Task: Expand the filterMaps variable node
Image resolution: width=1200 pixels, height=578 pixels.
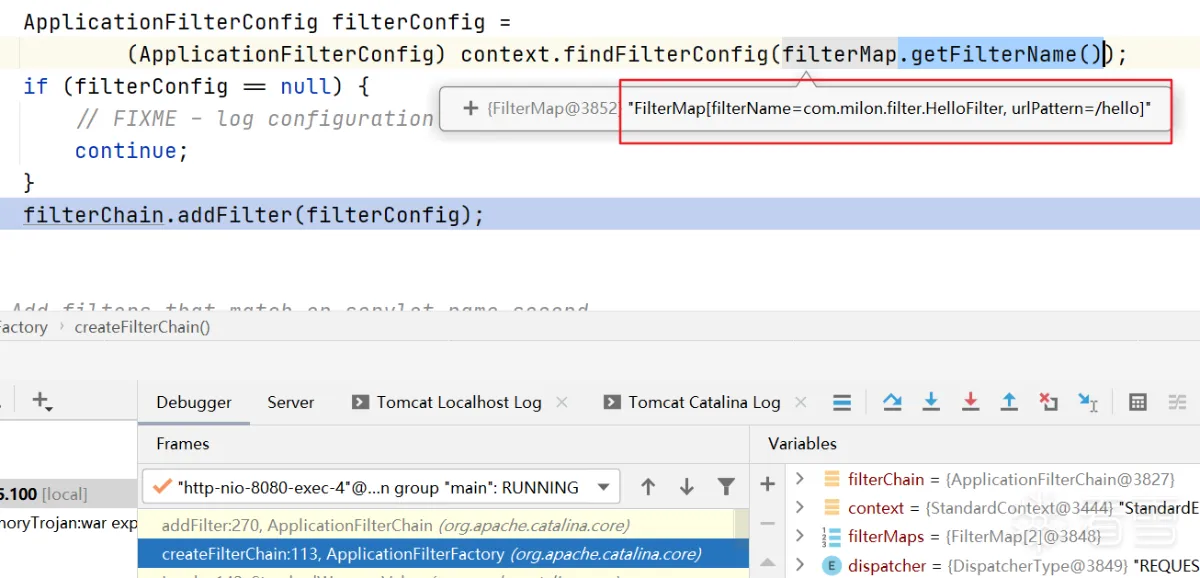Action: 800,537
